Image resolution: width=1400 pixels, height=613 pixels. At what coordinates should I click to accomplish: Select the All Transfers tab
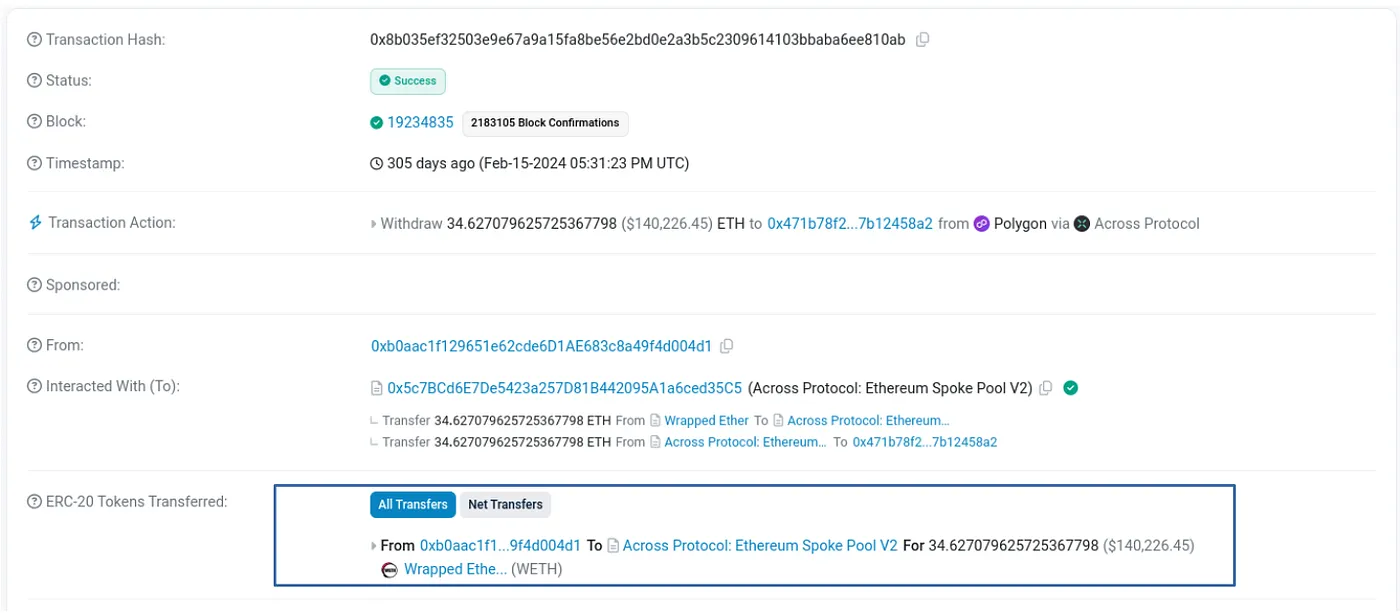pos(413,505)
